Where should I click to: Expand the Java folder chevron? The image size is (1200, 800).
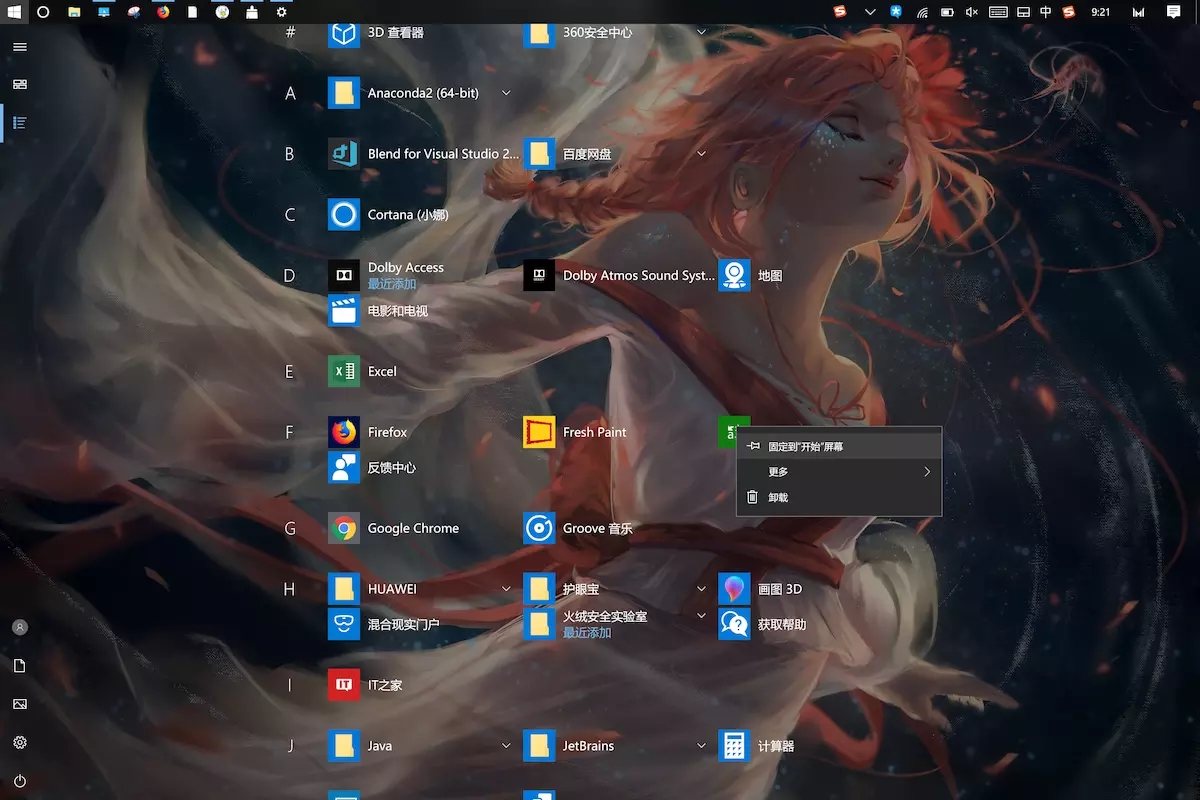[x=506, y=746]
